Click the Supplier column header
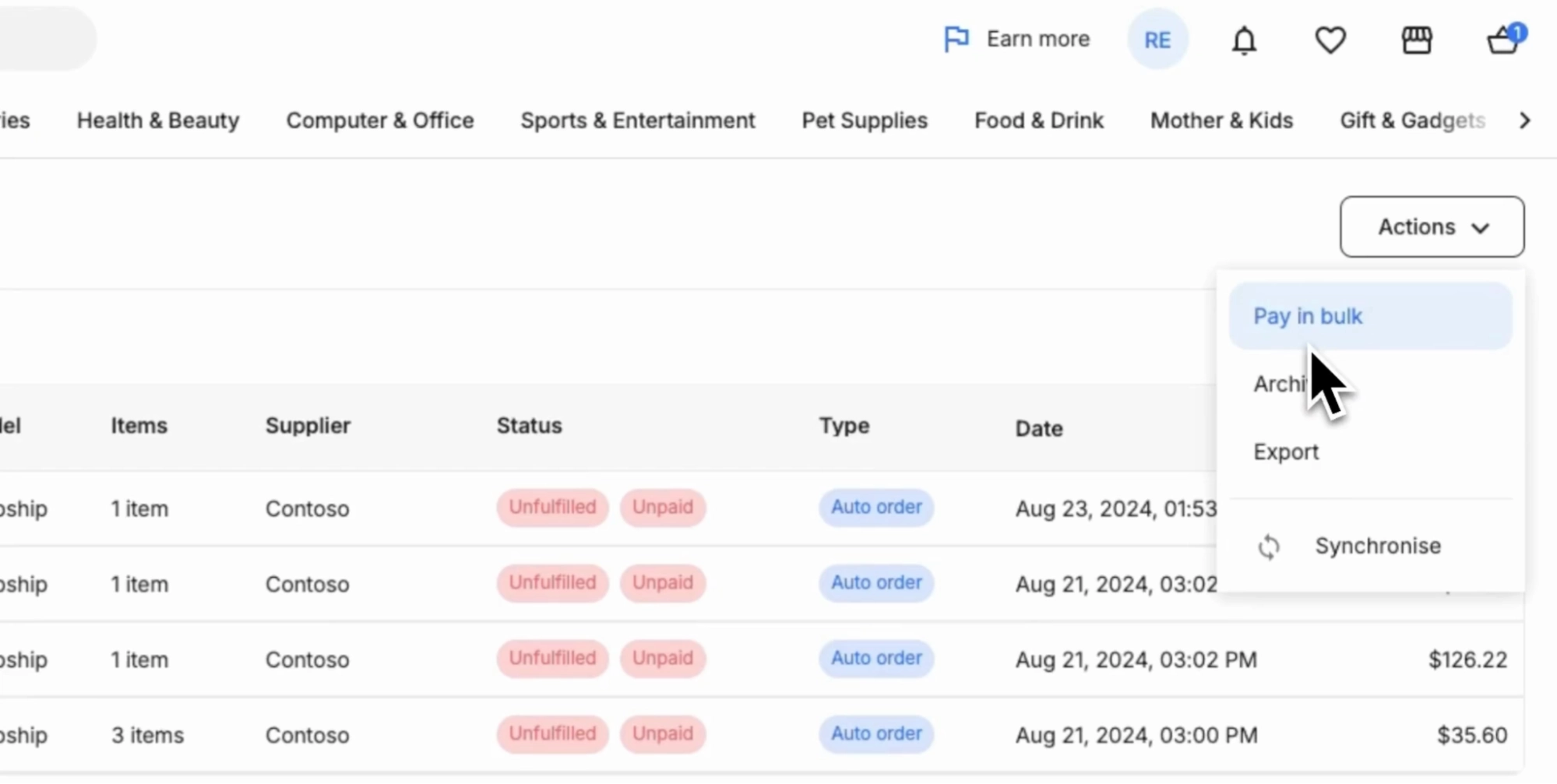 pos(308,426)
